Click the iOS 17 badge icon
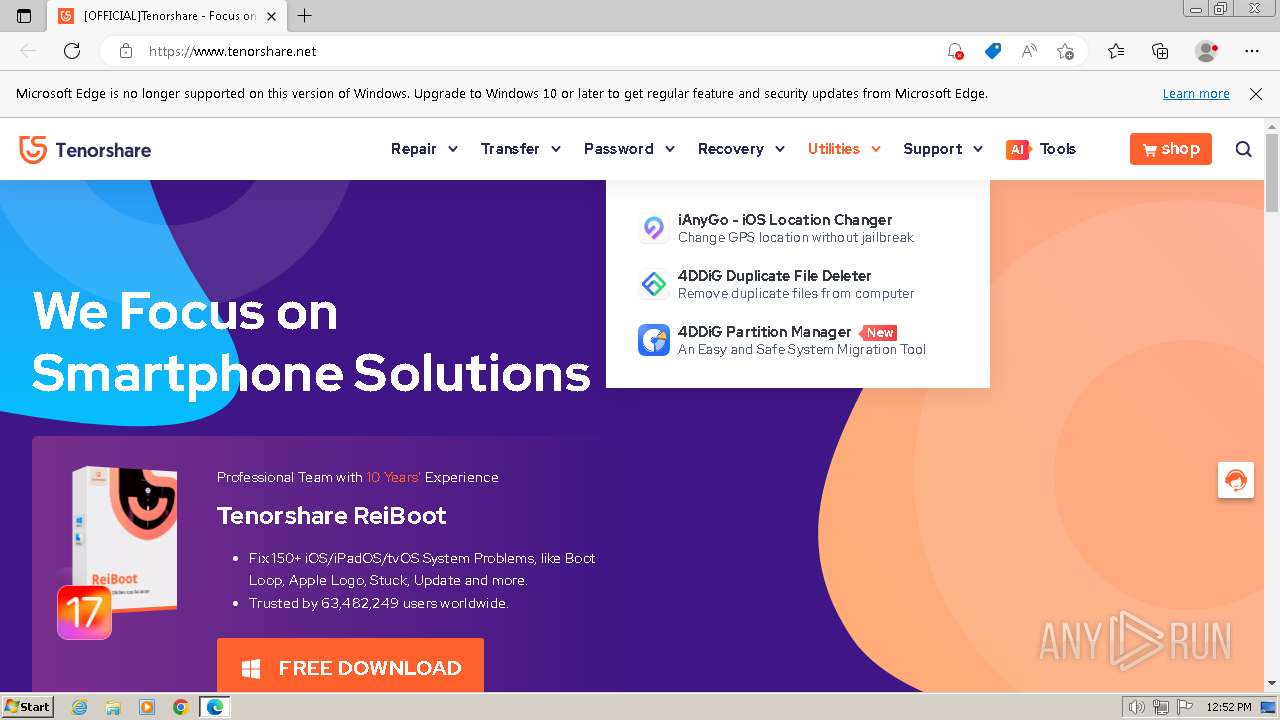This screenshot has height=720, width=1280. click(x=85, y=613)
